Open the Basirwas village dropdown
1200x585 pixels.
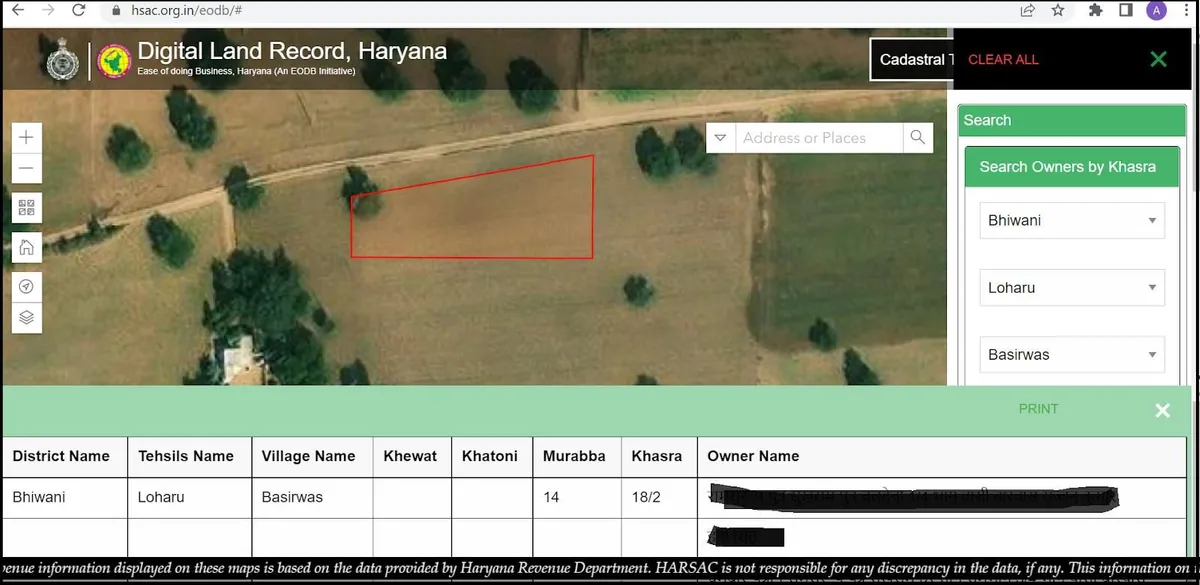pyautogui.click(x=1071, y=354)
